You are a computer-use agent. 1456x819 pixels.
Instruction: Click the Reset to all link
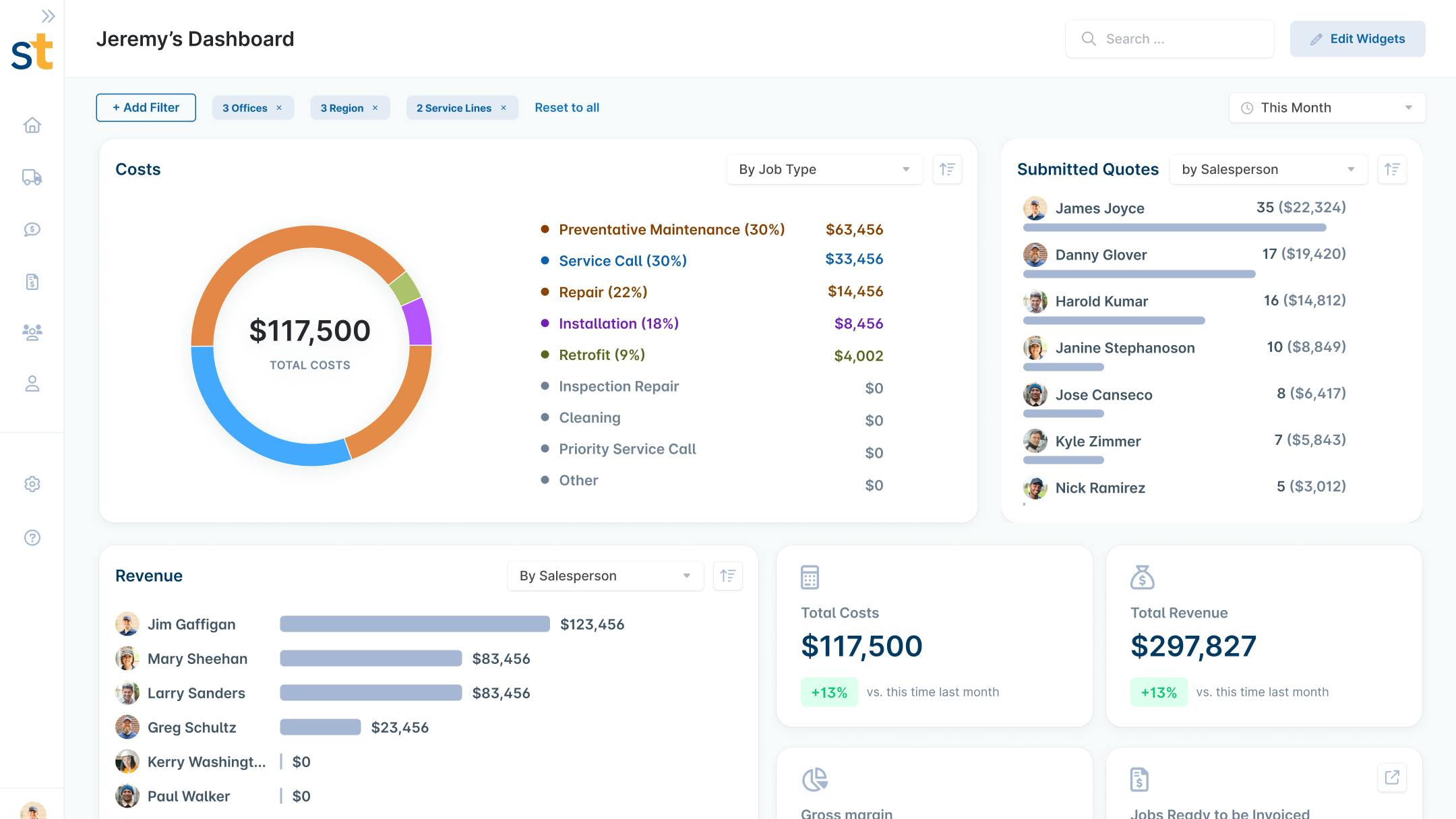tap(566, 107)
